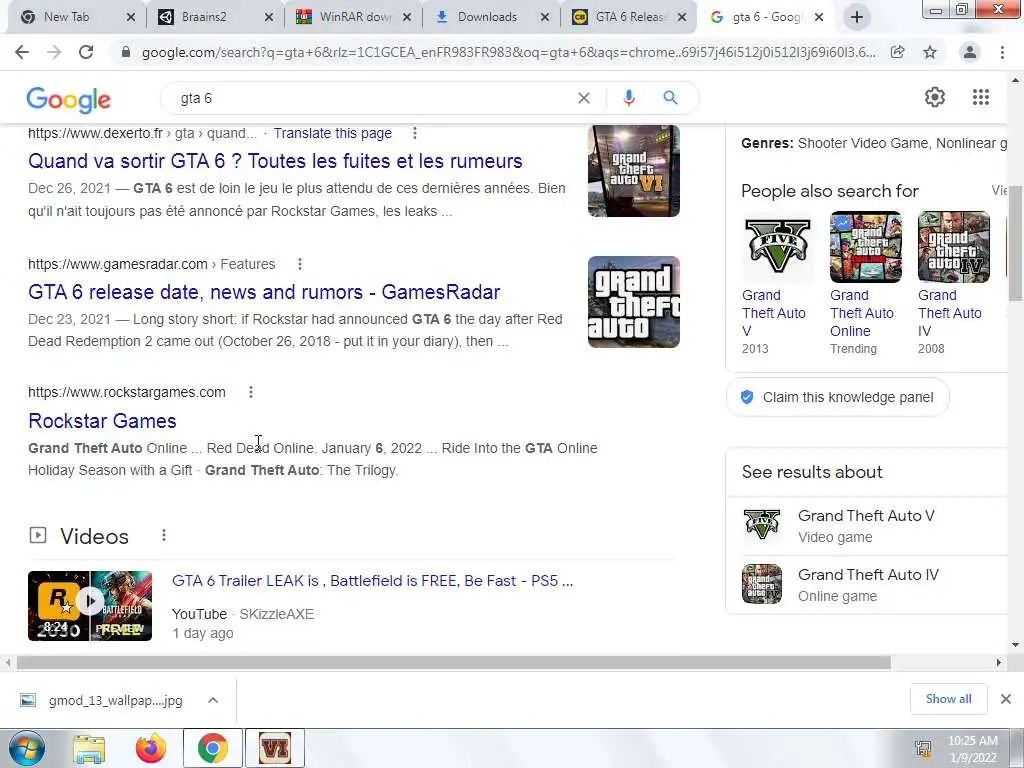Screen dimensions: 1024x768
Task: Dismiss the downloads bar
Action: pyautogui.click(x=1006, y=699)
